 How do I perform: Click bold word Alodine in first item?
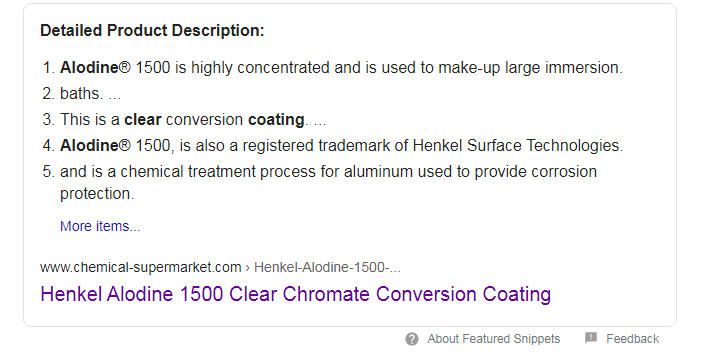coord(89,68)
